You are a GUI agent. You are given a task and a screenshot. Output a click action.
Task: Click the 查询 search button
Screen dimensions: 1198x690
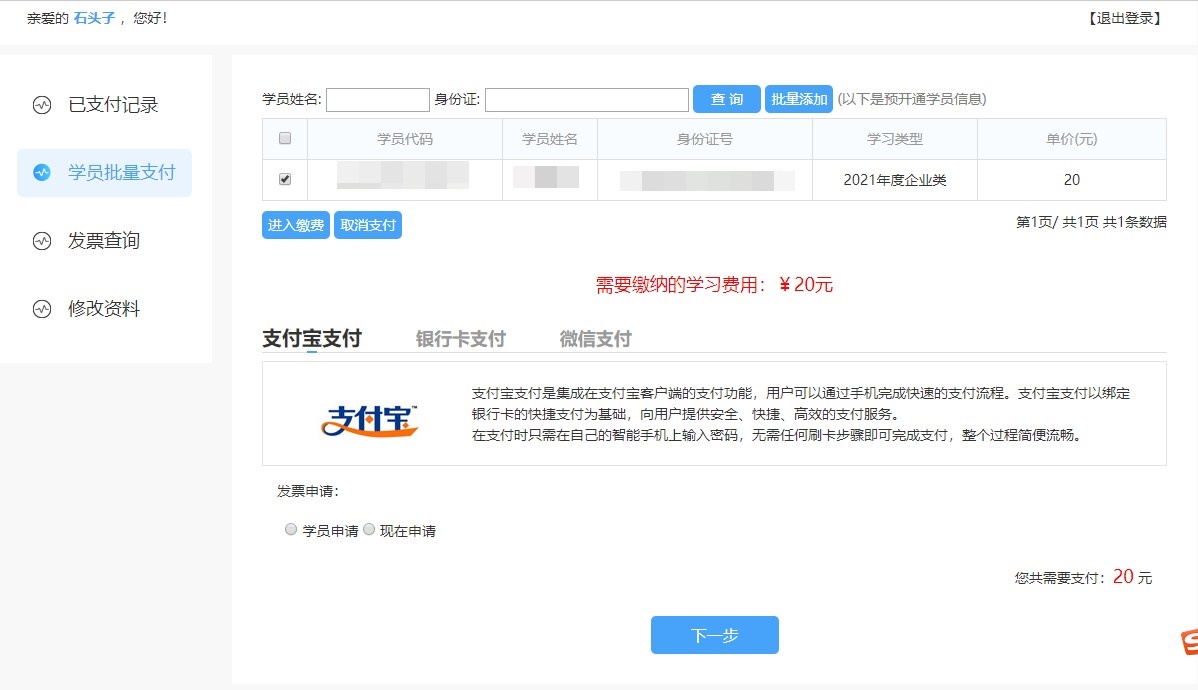726,99
